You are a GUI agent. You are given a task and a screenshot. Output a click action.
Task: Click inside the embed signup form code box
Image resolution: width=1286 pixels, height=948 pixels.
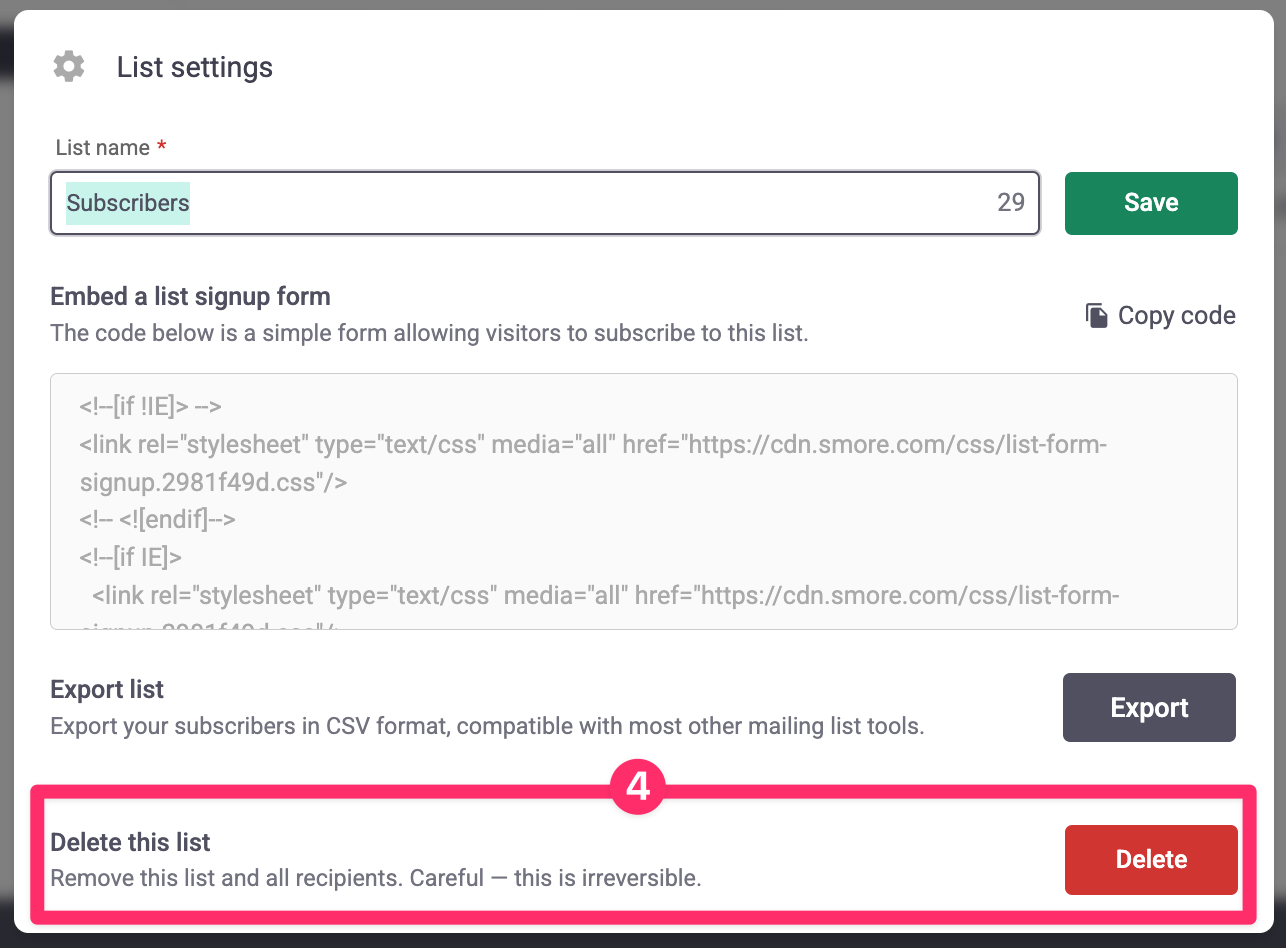[644, 502]
